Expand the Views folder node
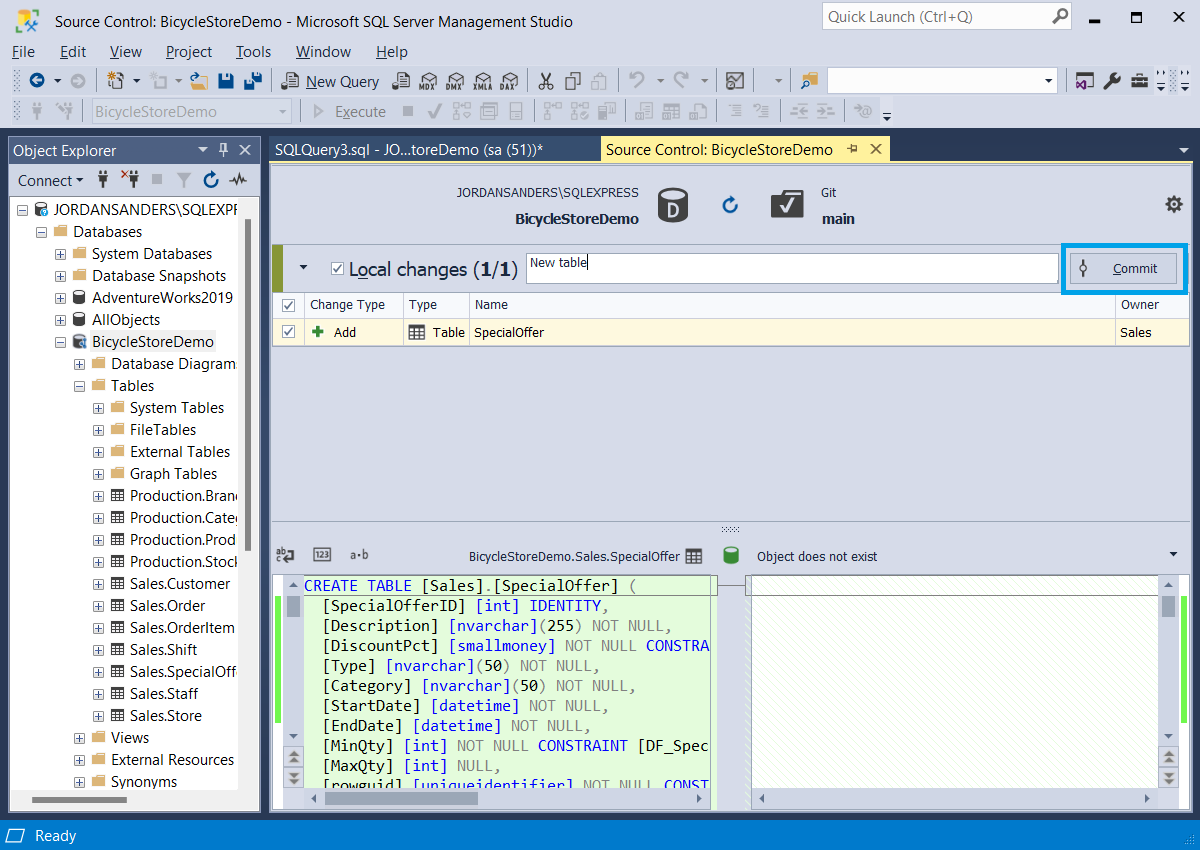The height and width of the screenshot is (850, 1200). tap(79, 738)
